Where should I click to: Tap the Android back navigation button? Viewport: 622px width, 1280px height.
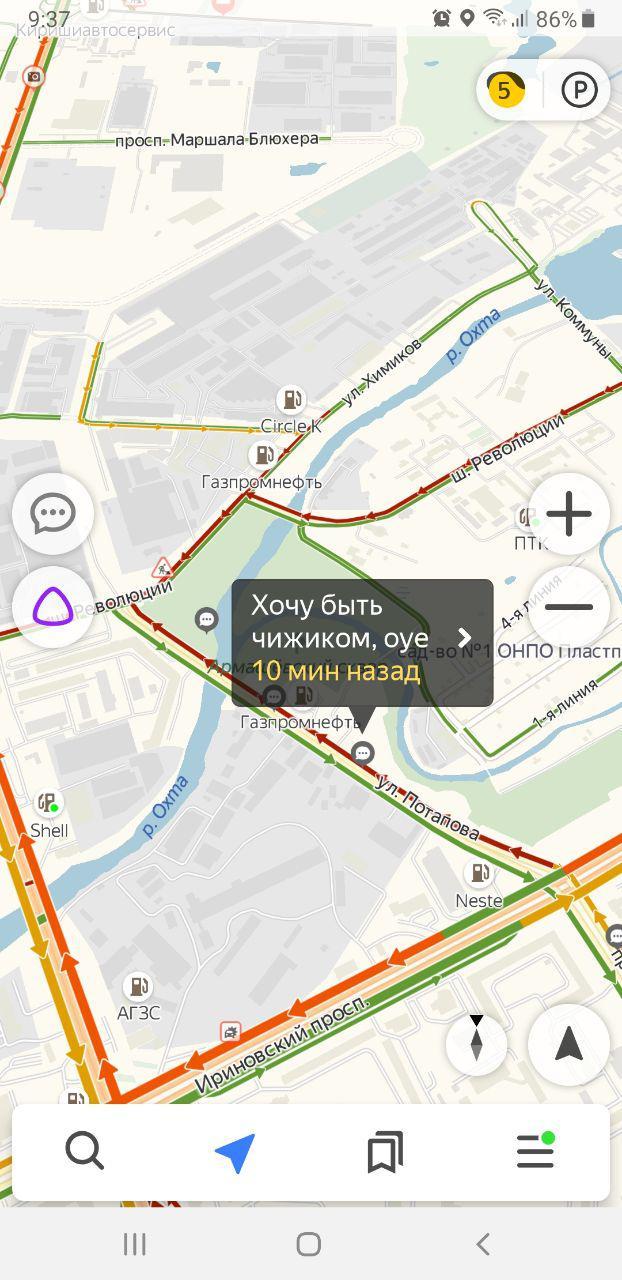483,1244
